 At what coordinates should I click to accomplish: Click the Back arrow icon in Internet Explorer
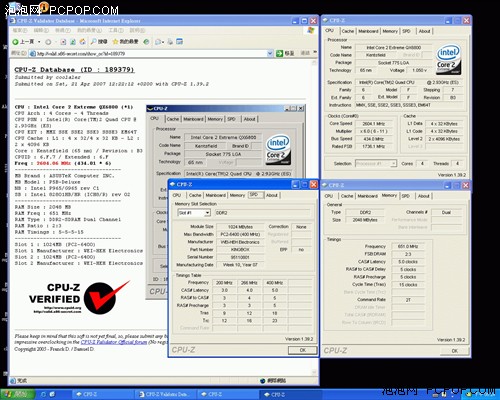15,42
